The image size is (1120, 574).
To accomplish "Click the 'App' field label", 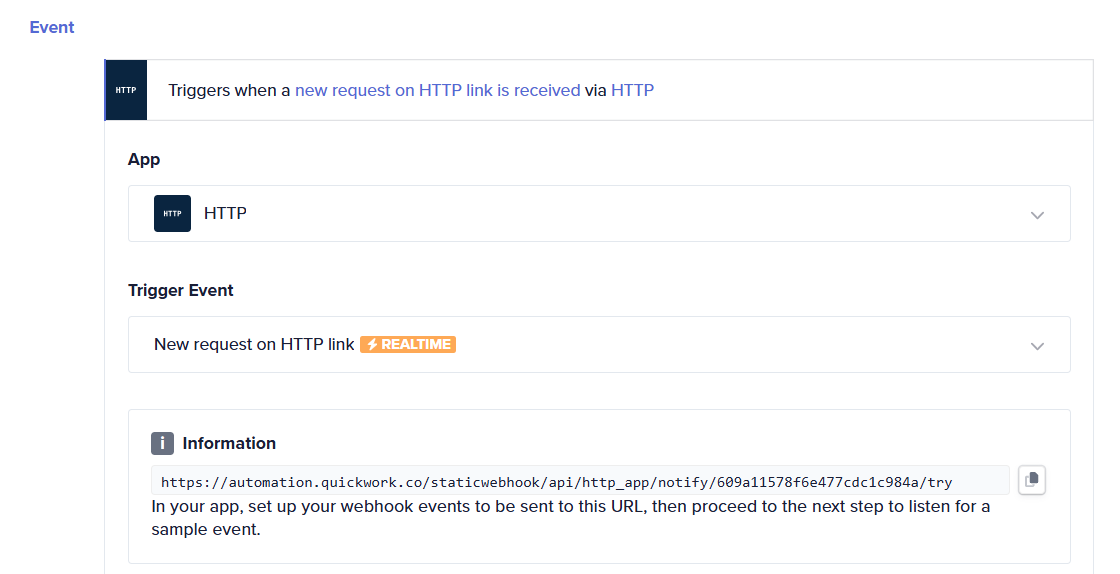I will 144,159.
